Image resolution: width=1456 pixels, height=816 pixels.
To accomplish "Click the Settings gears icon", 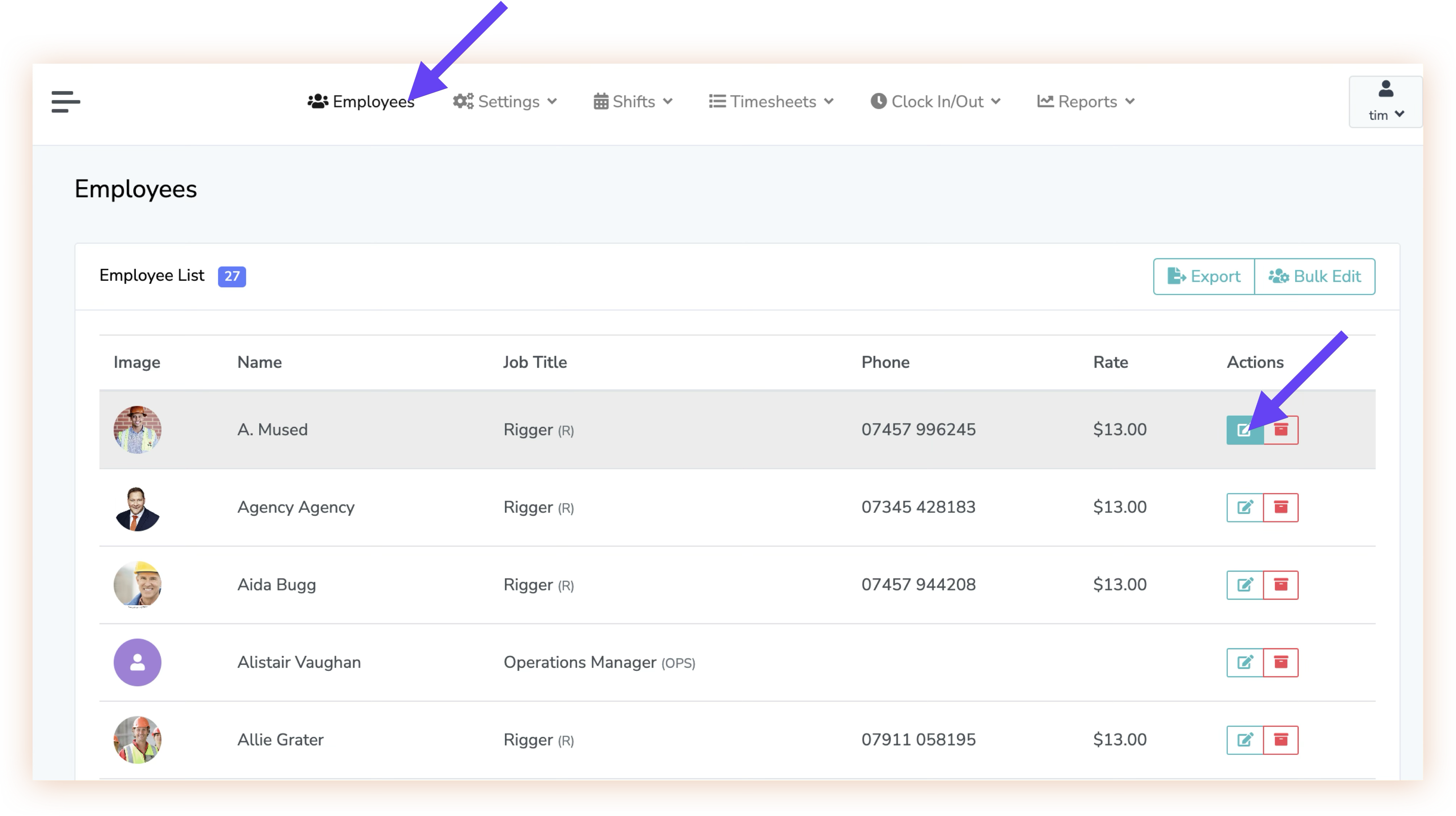I will tap(463, 101).
